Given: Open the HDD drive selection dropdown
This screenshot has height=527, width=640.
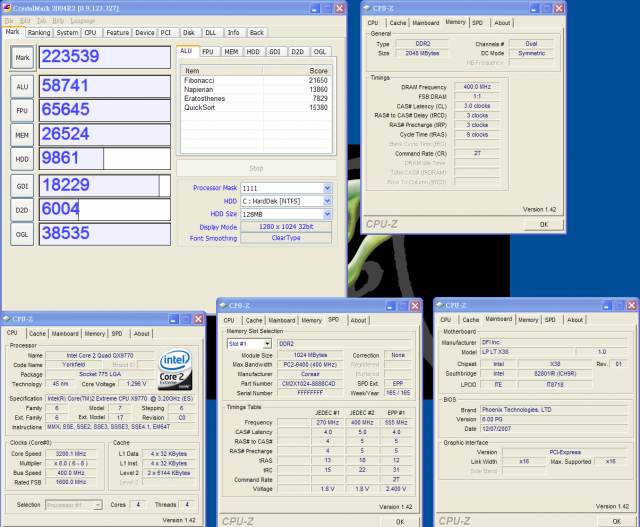Looking at the screenshot, I should 327,201.
